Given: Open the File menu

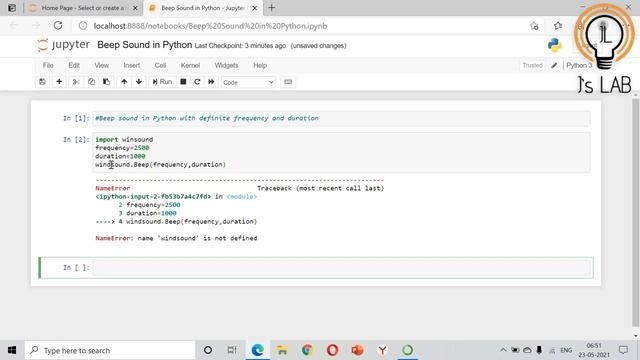Looking at the screenshot, I should pyautogui.click(x=48, y=65).
